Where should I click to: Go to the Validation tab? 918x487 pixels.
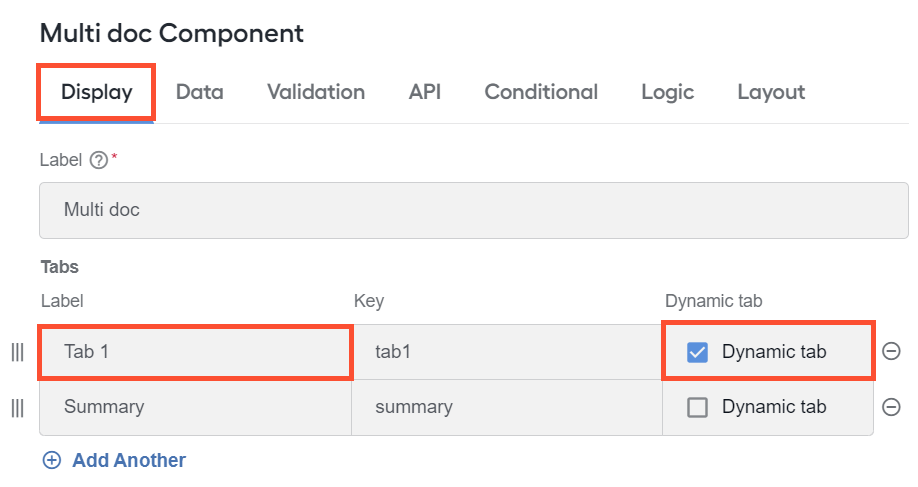(316, 92)
